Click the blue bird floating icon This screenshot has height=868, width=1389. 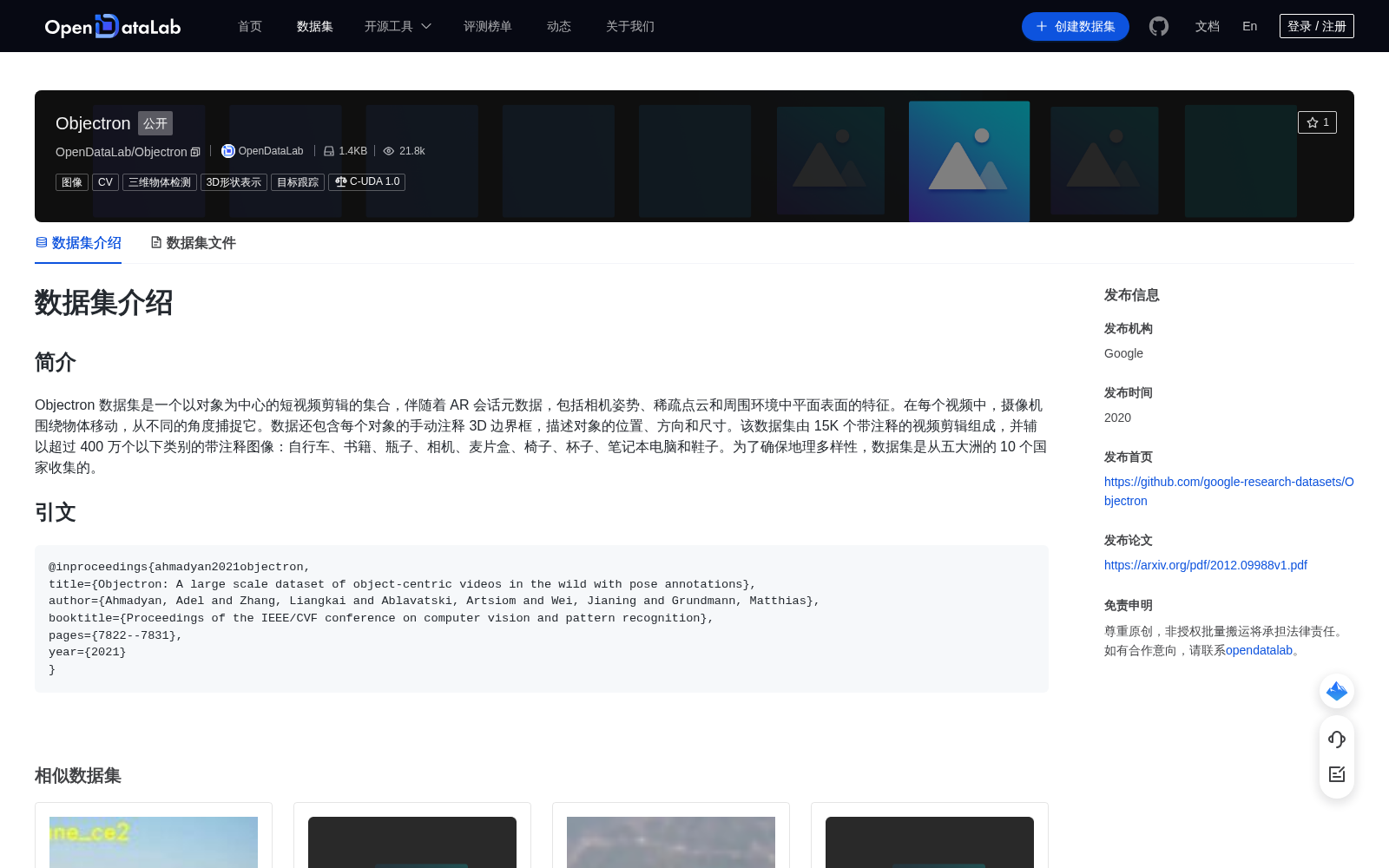(x=1337, y=691)
